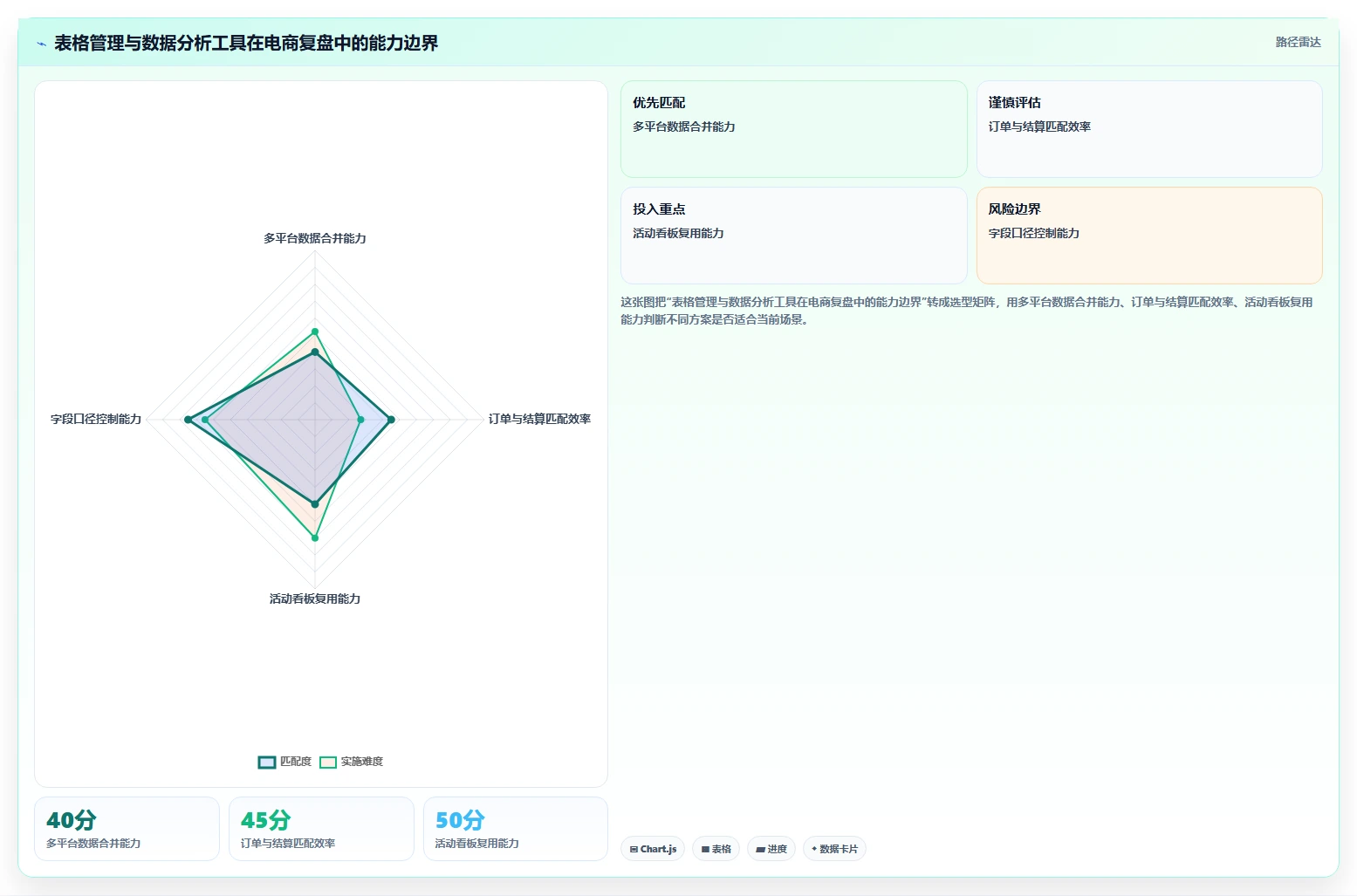Click the lightning icon beside the page title

41,44
